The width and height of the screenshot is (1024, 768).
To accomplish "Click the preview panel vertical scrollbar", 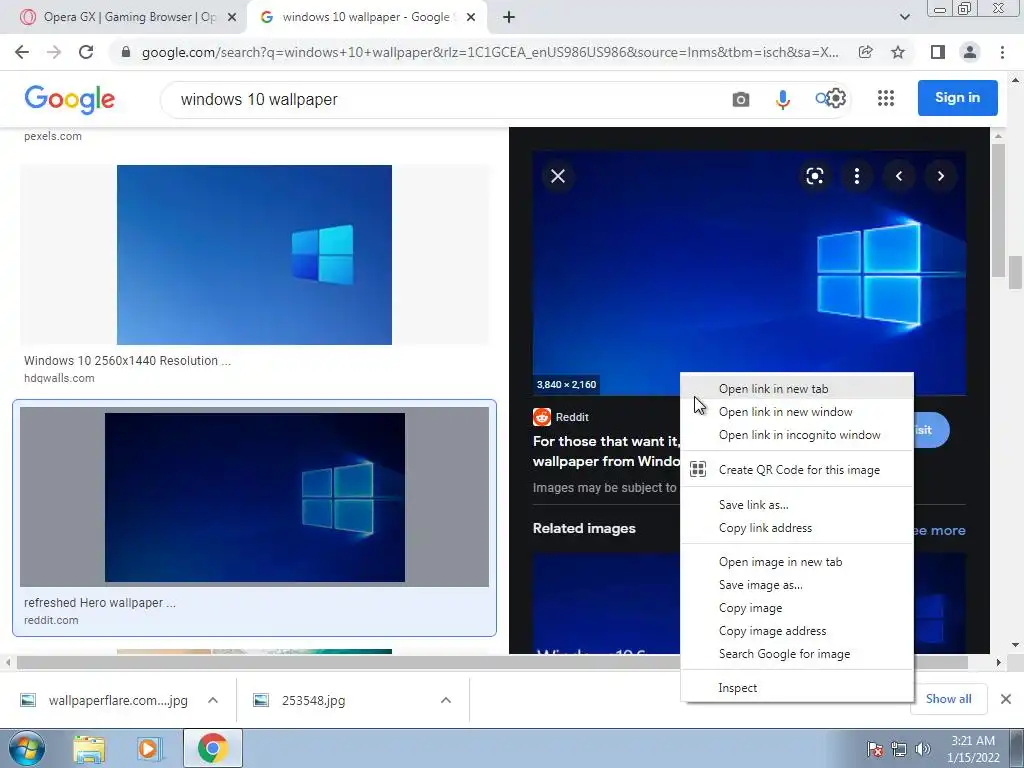I will tap(997, 209).
